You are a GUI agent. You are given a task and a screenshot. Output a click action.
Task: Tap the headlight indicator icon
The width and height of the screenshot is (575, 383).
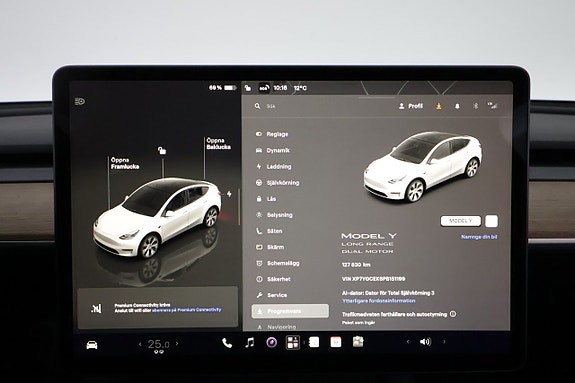click(x=80, y=101)
